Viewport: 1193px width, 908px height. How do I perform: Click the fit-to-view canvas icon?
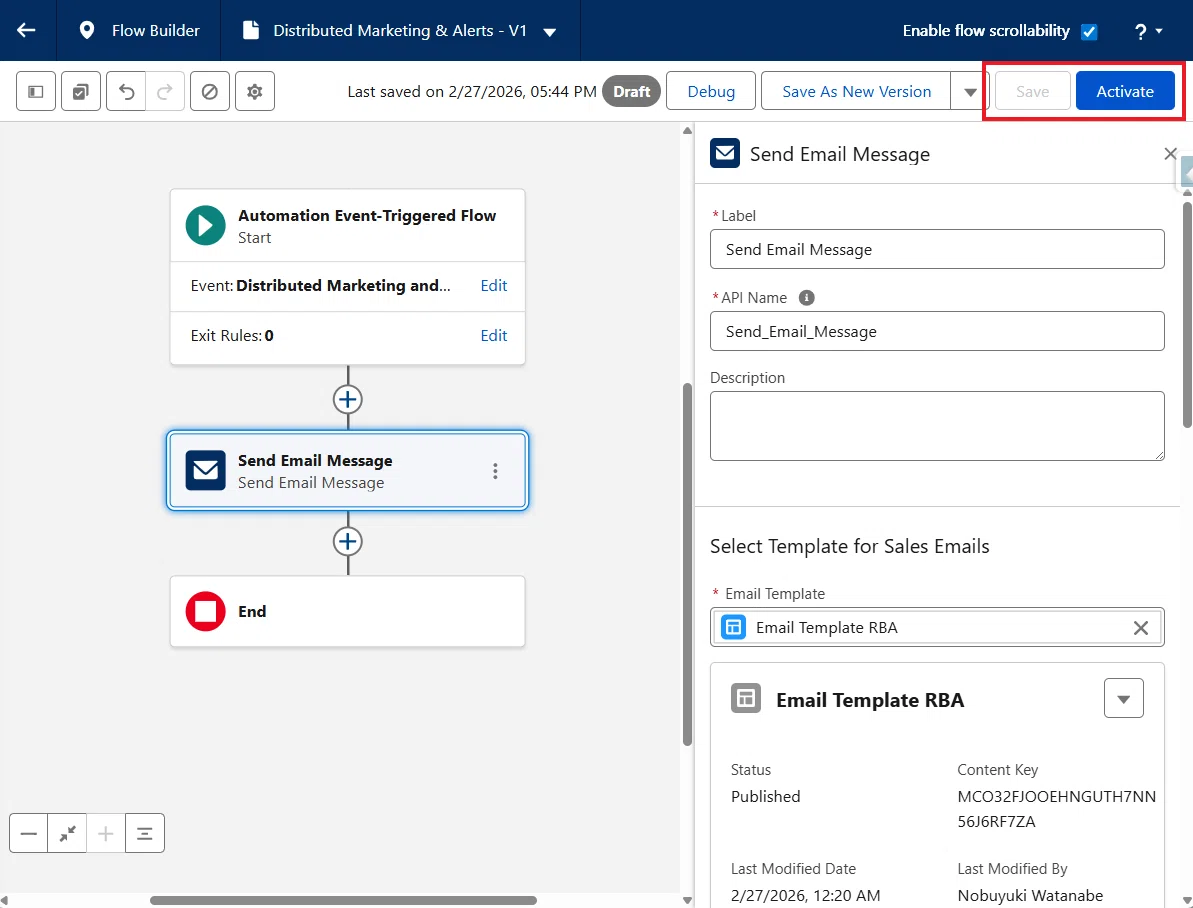click(68, 833)
